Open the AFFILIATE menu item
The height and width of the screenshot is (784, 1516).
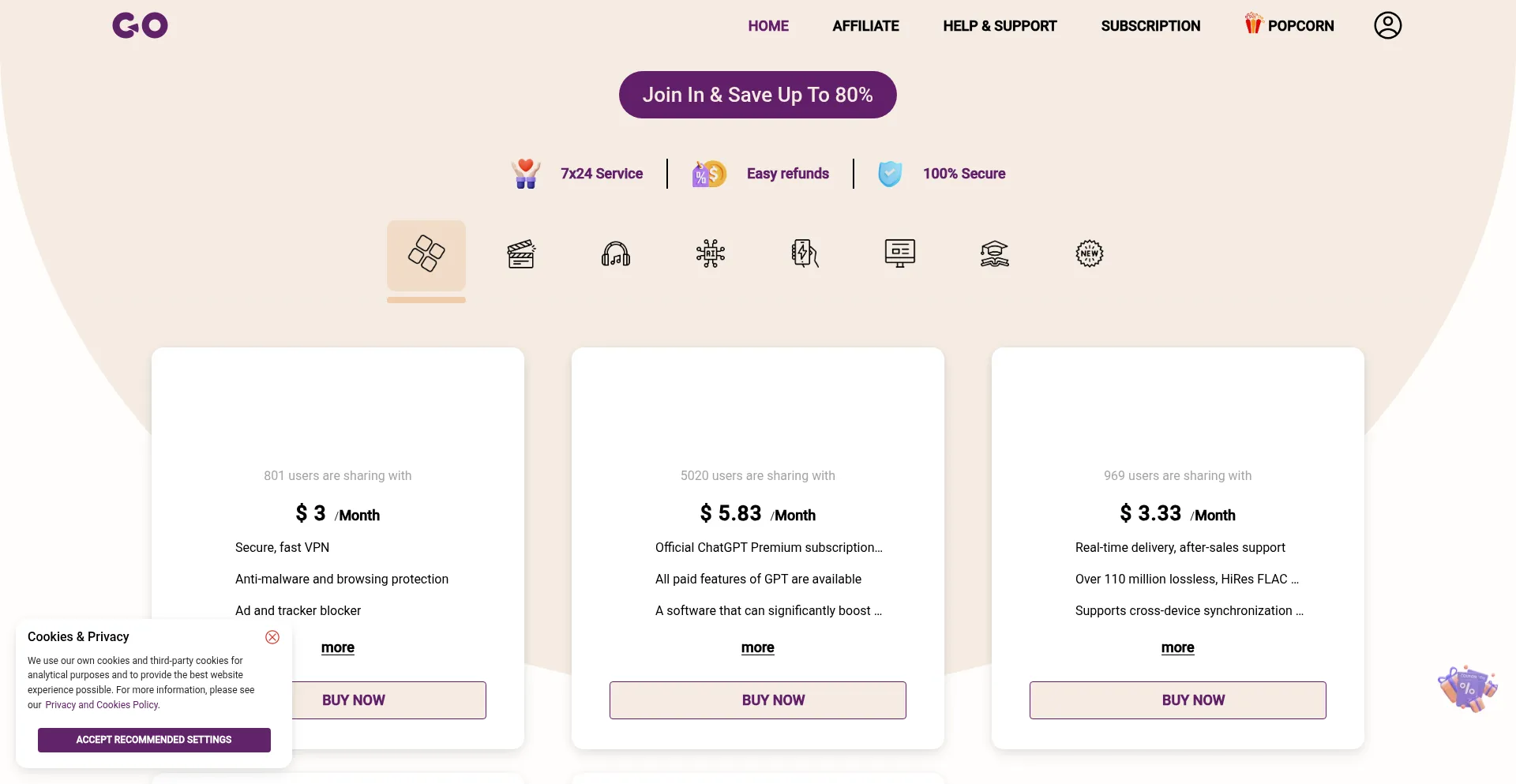865,26
